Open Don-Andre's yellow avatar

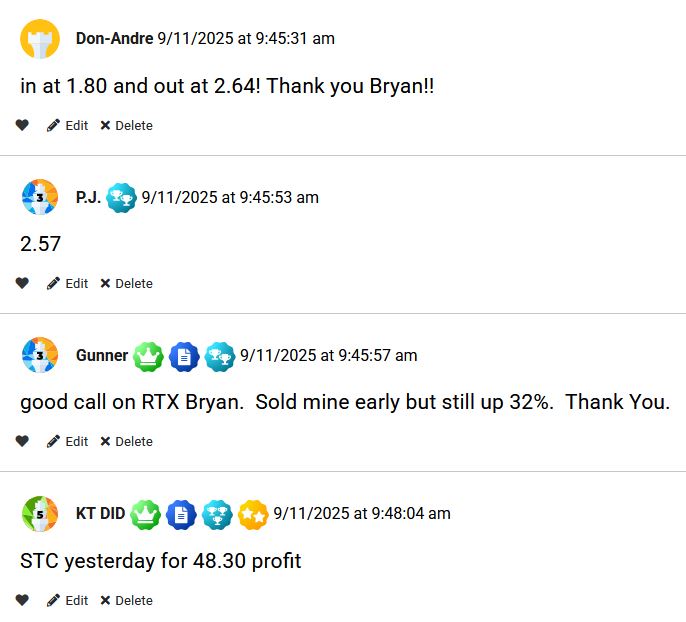click(x=40, y=39)
